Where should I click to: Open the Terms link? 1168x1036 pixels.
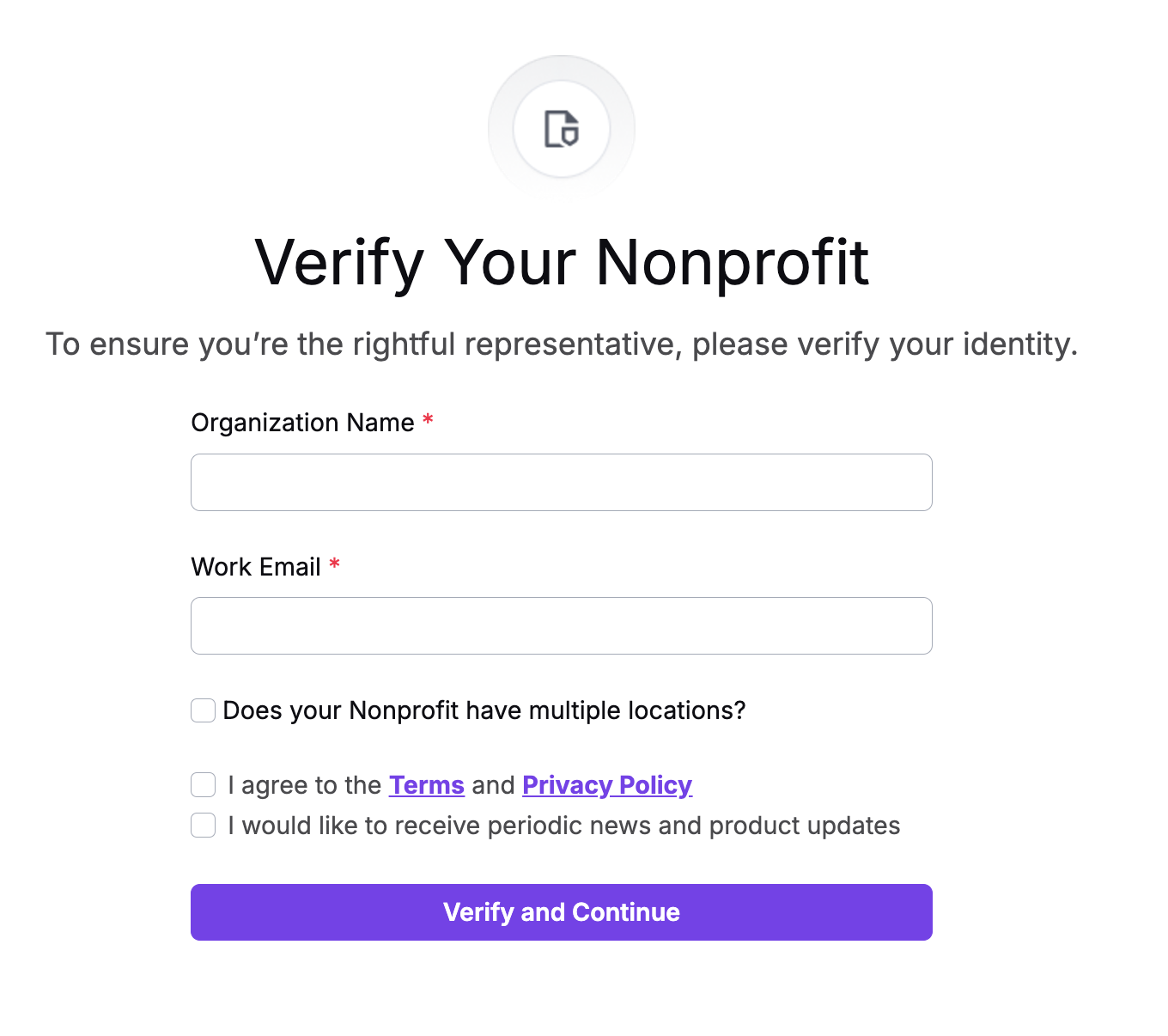coord(427,785)
